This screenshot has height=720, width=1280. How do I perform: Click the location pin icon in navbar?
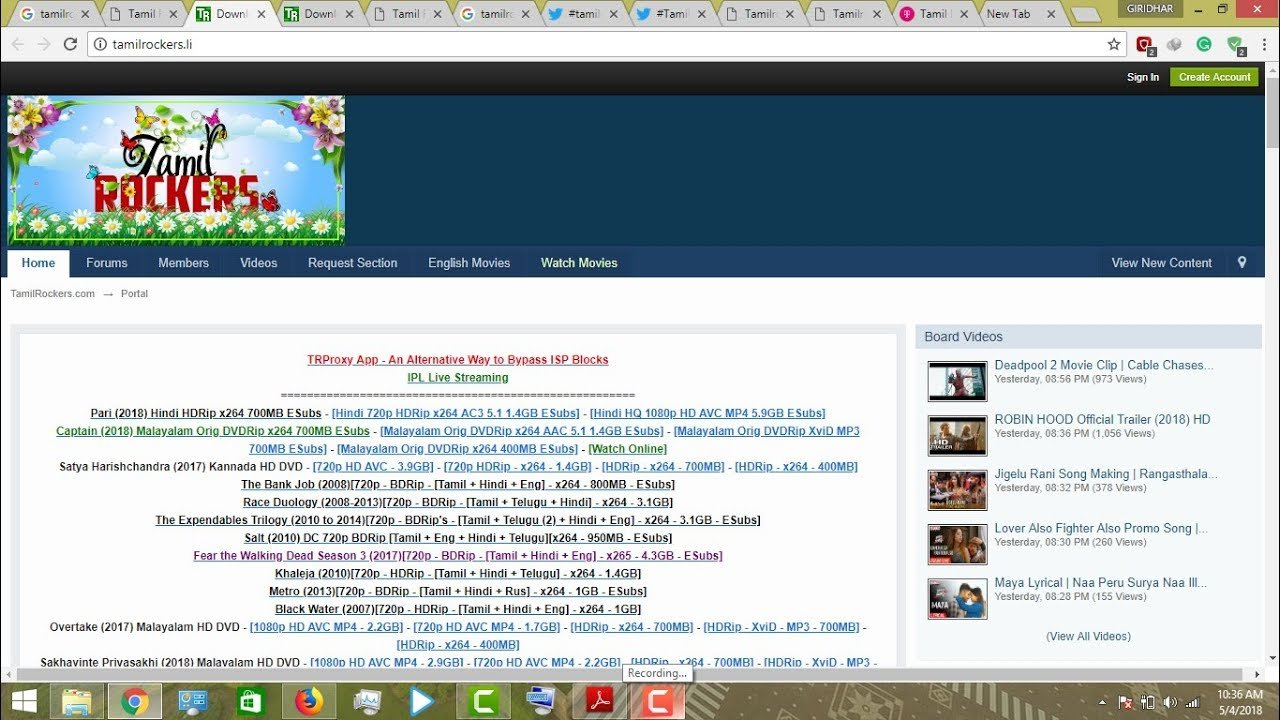click(x=1242, y=263)
